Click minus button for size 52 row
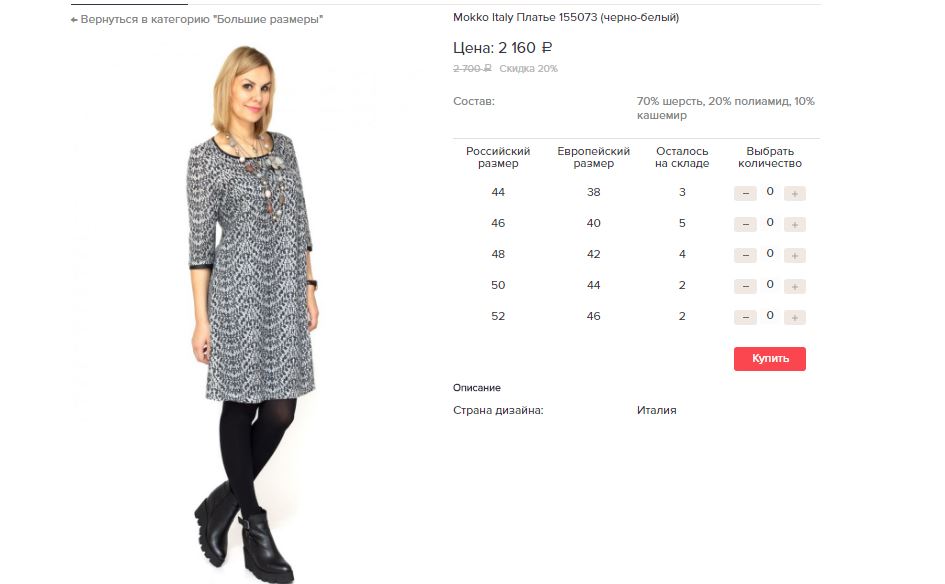 [x=745, y=318]
